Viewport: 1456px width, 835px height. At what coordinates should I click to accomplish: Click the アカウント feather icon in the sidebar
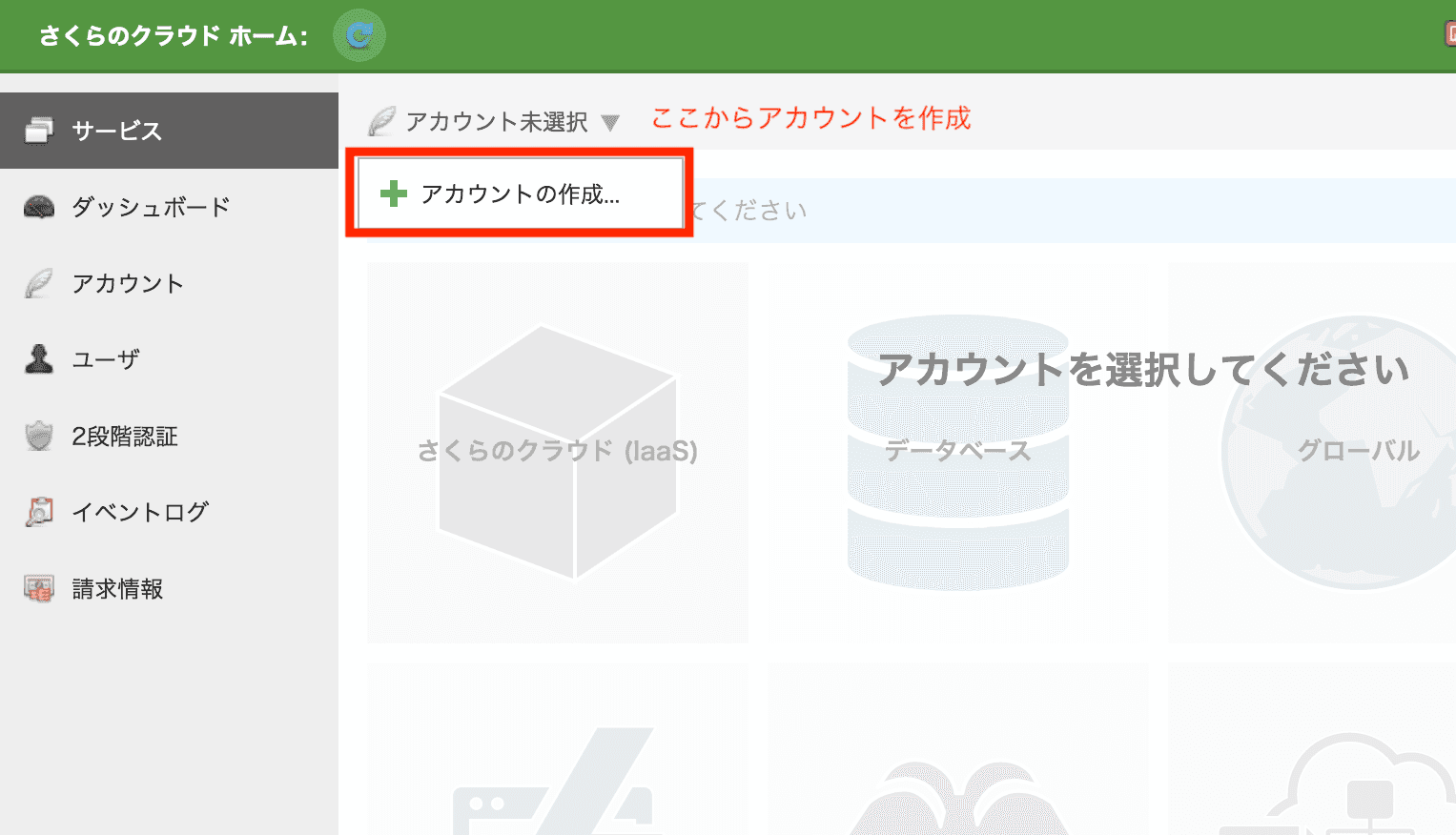39,283
